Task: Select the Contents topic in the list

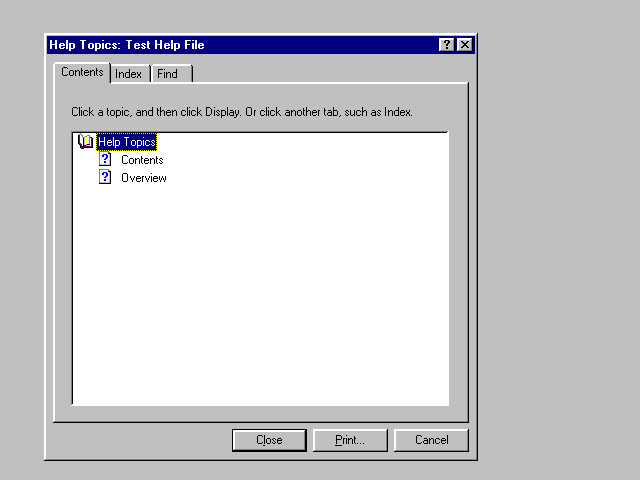Action: pyautogui.click(x=142, y=160)
